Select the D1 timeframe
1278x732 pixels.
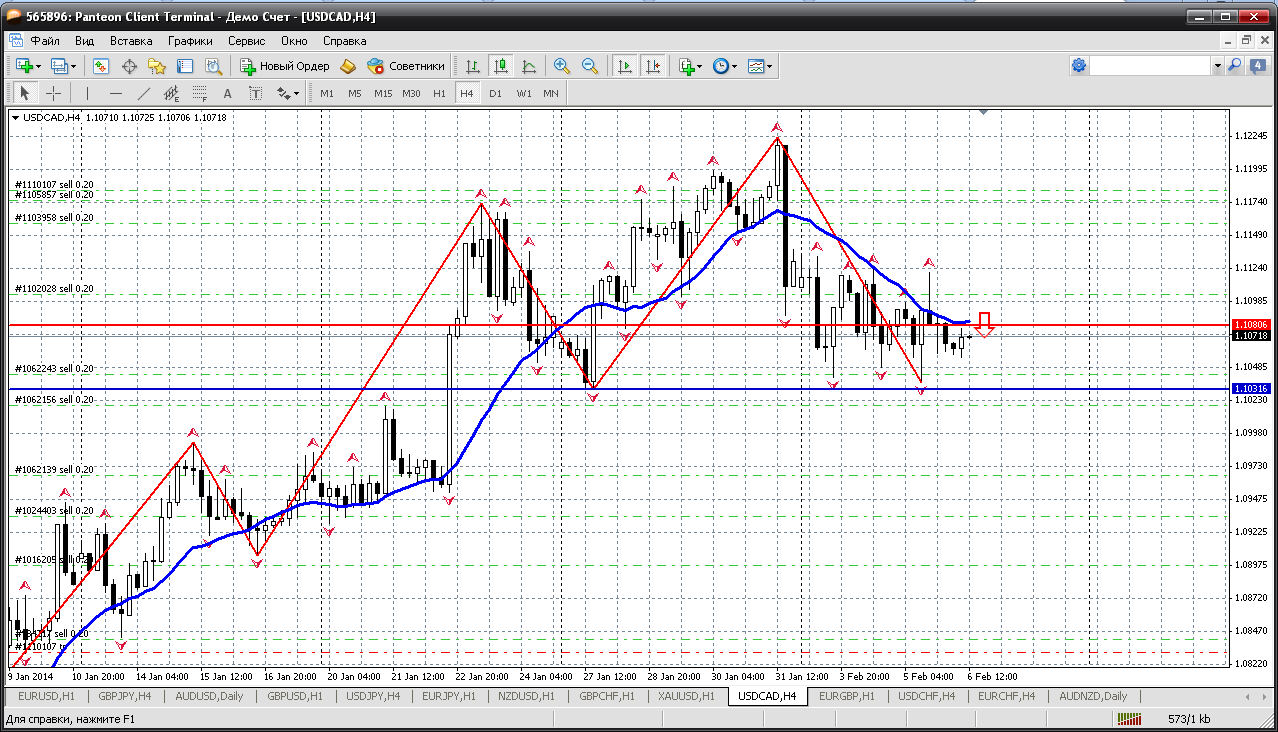pyautogui.click(x=495, y=93)
